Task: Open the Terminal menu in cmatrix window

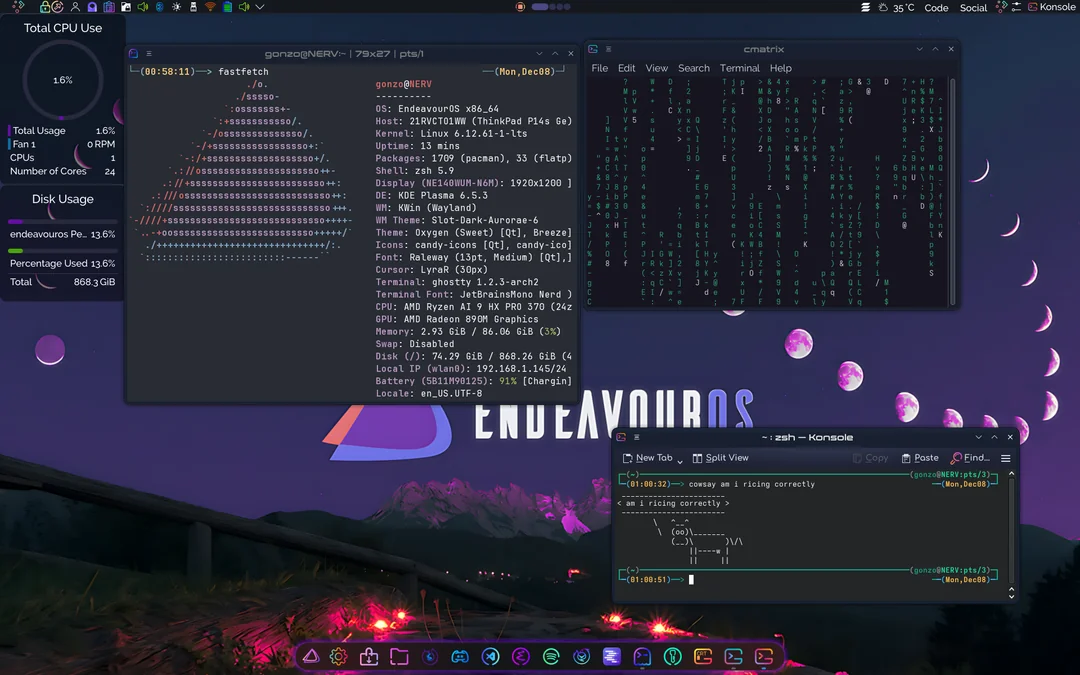Action: 739,68
